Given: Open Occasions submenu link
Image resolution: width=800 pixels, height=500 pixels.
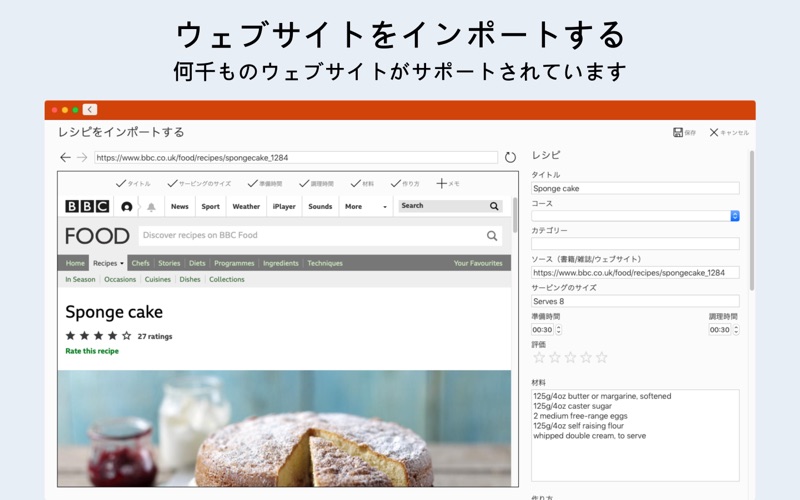Looking at the screenshot, I should [120, 280].
